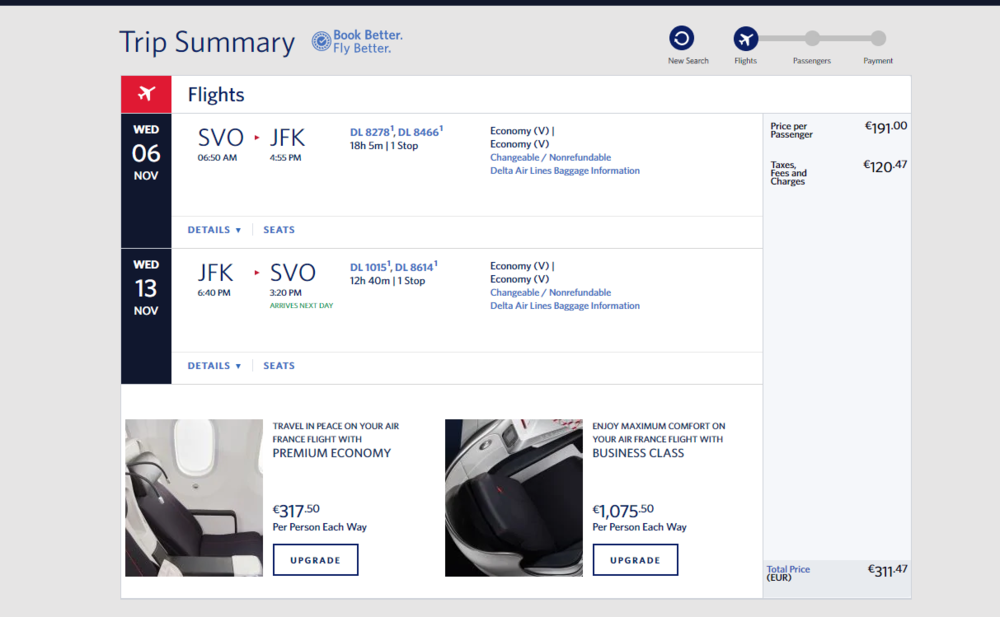The width and height of the screenshot is (1000, 617).
Task: Click the Payment step circle
Action: coord(878,38)
